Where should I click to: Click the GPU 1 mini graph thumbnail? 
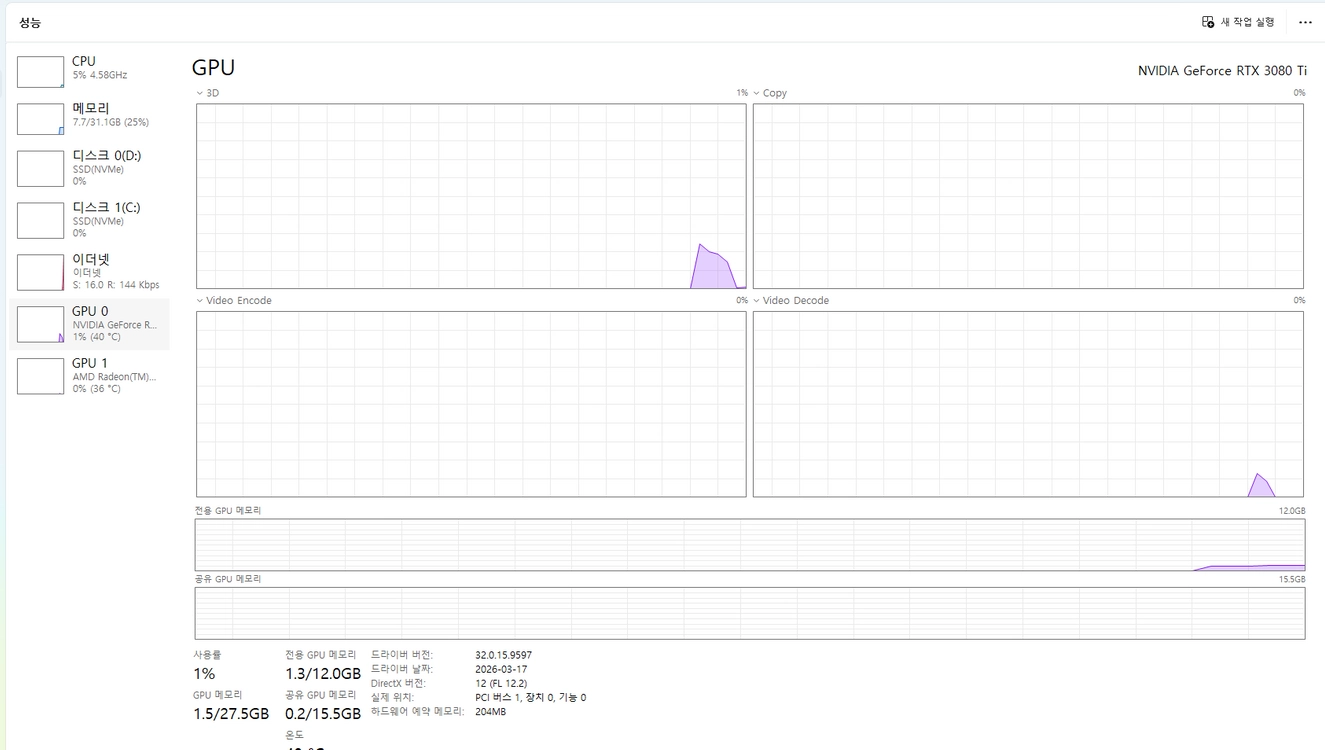[x=40, y=376]
